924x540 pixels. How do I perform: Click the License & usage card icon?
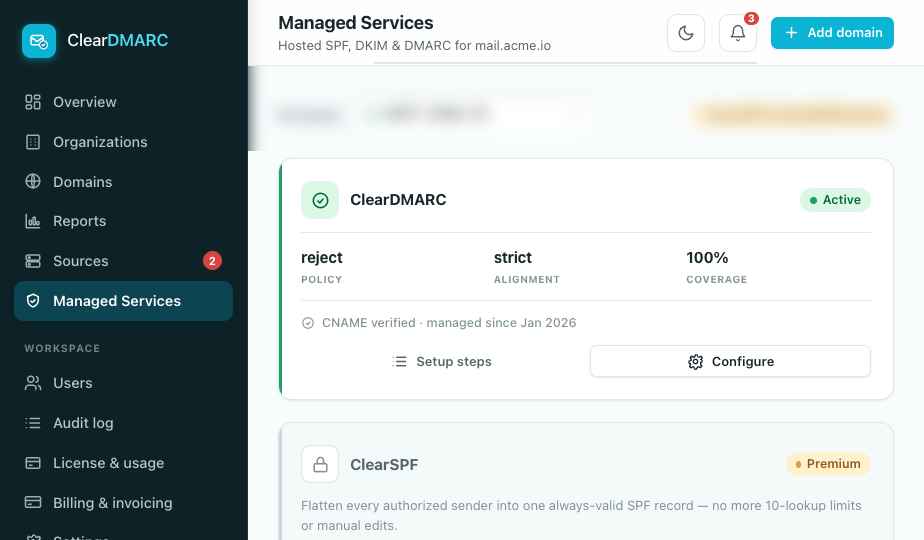point(33,463)
